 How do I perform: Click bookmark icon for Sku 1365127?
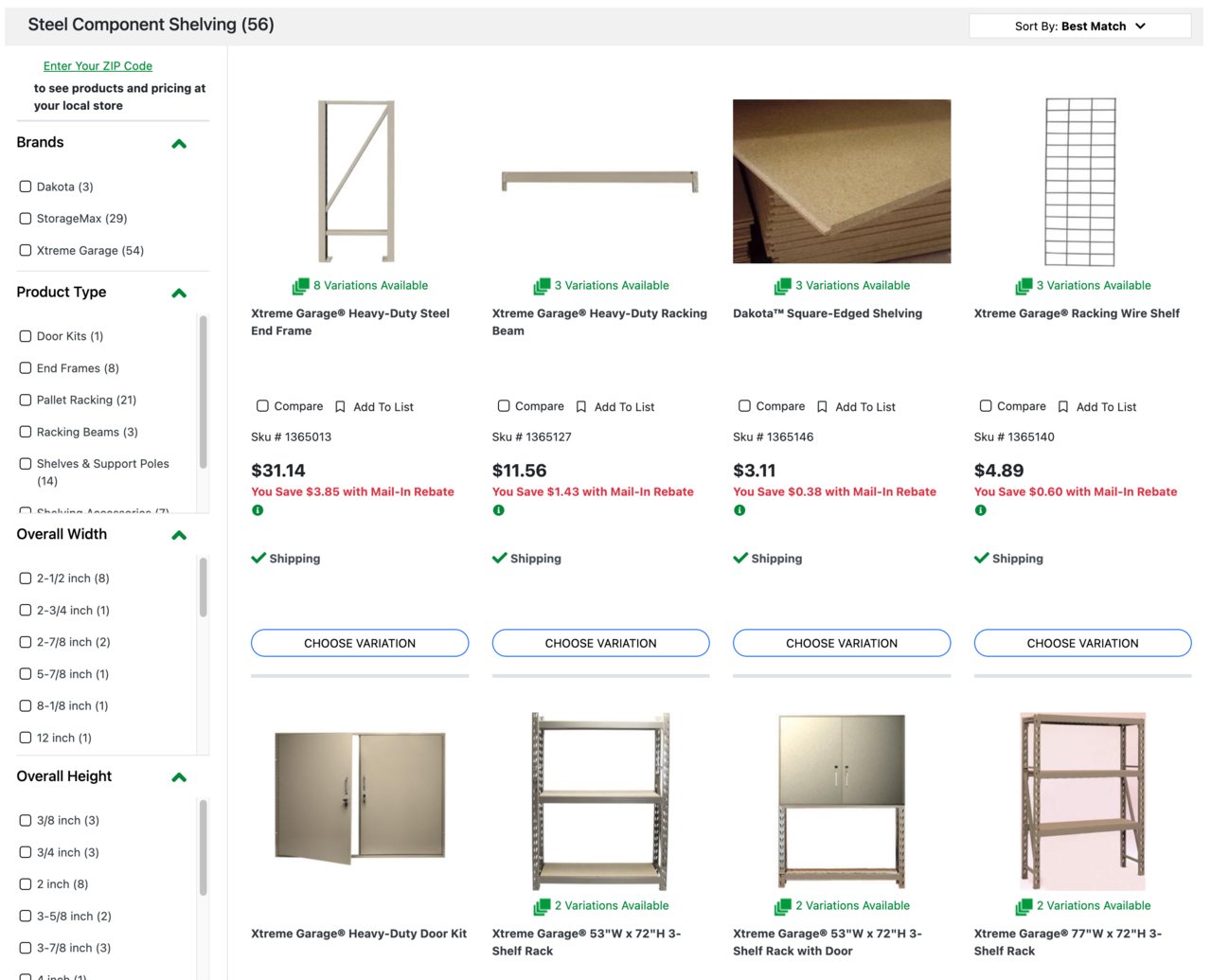point(581,407)
